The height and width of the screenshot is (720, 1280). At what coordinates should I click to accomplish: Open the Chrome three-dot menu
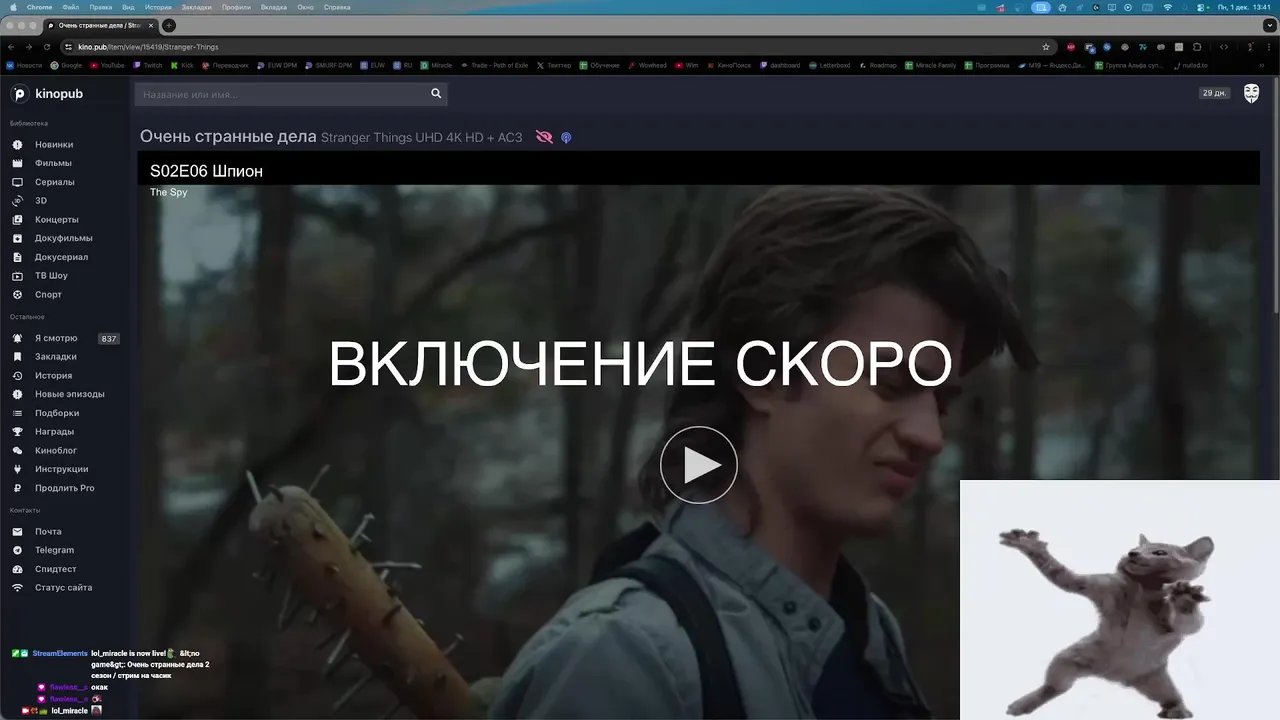(1270, 47)
